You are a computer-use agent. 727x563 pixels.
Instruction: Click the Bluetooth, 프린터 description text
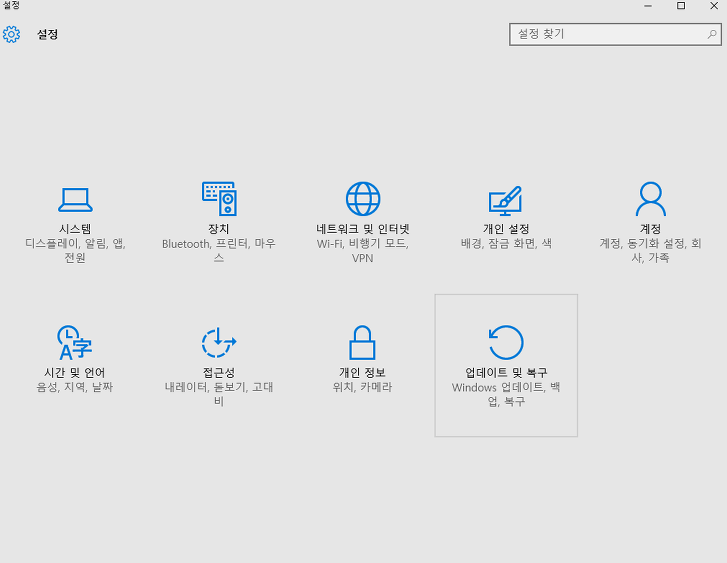[219, 250]
